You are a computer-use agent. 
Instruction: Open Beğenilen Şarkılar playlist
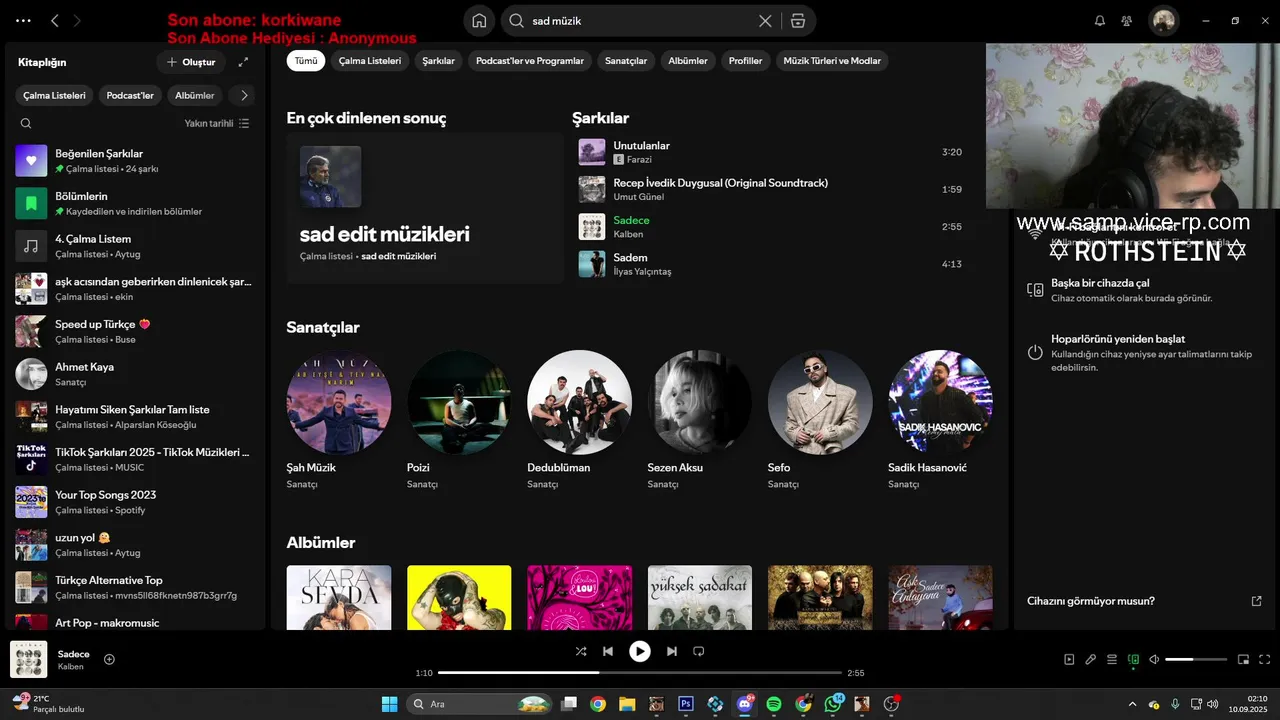(135, 161)
